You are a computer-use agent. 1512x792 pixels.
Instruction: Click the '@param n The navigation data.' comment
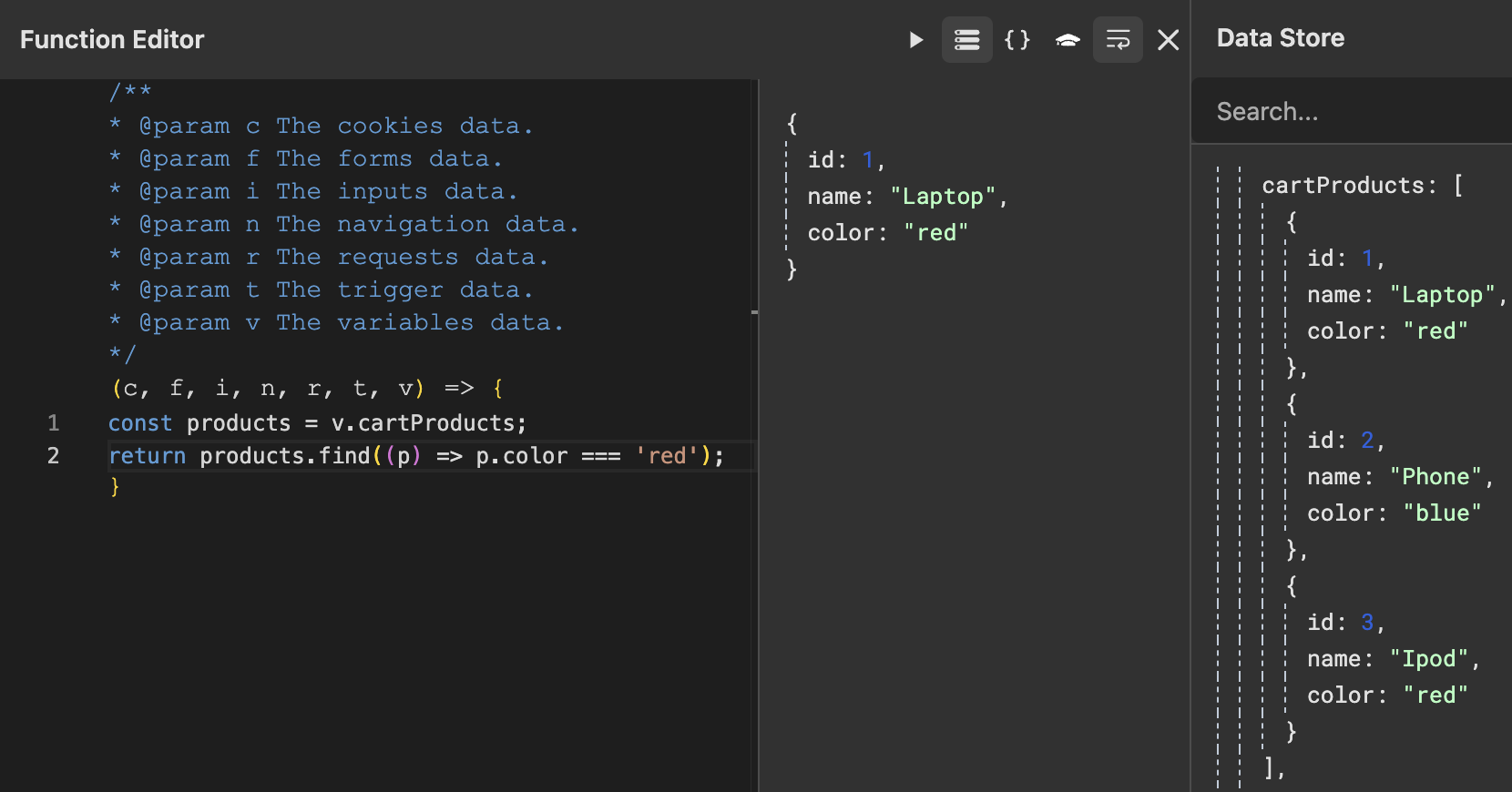(x=343, y=224)
